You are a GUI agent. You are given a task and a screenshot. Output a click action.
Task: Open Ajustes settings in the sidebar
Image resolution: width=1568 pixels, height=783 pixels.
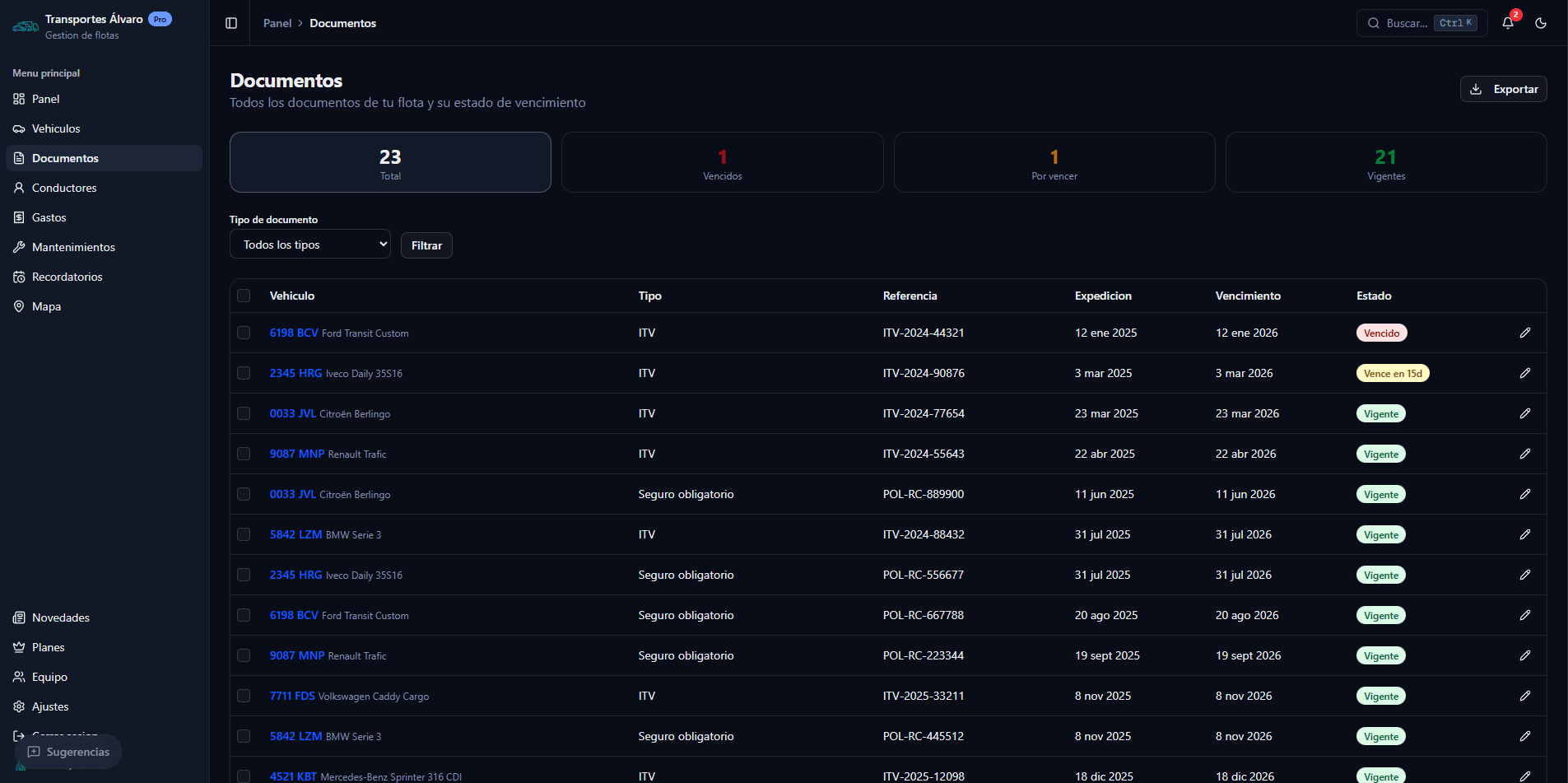[50, 706]
